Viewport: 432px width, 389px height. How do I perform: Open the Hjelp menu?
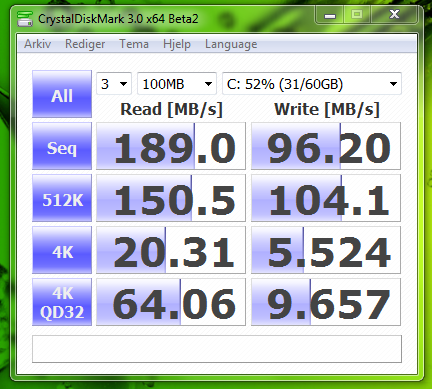pyautogui.click(x=177, y=44)
